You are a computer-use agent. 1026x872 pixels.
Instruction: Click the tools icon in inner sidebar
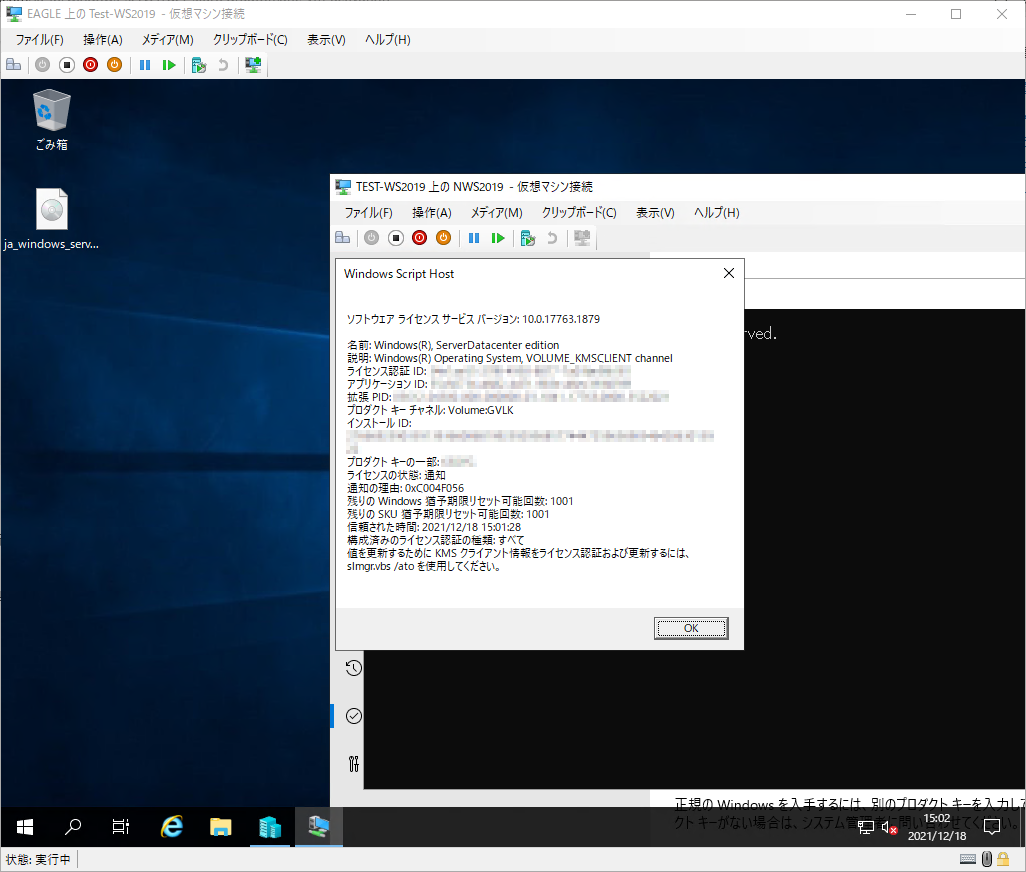[x=353, y=764]
